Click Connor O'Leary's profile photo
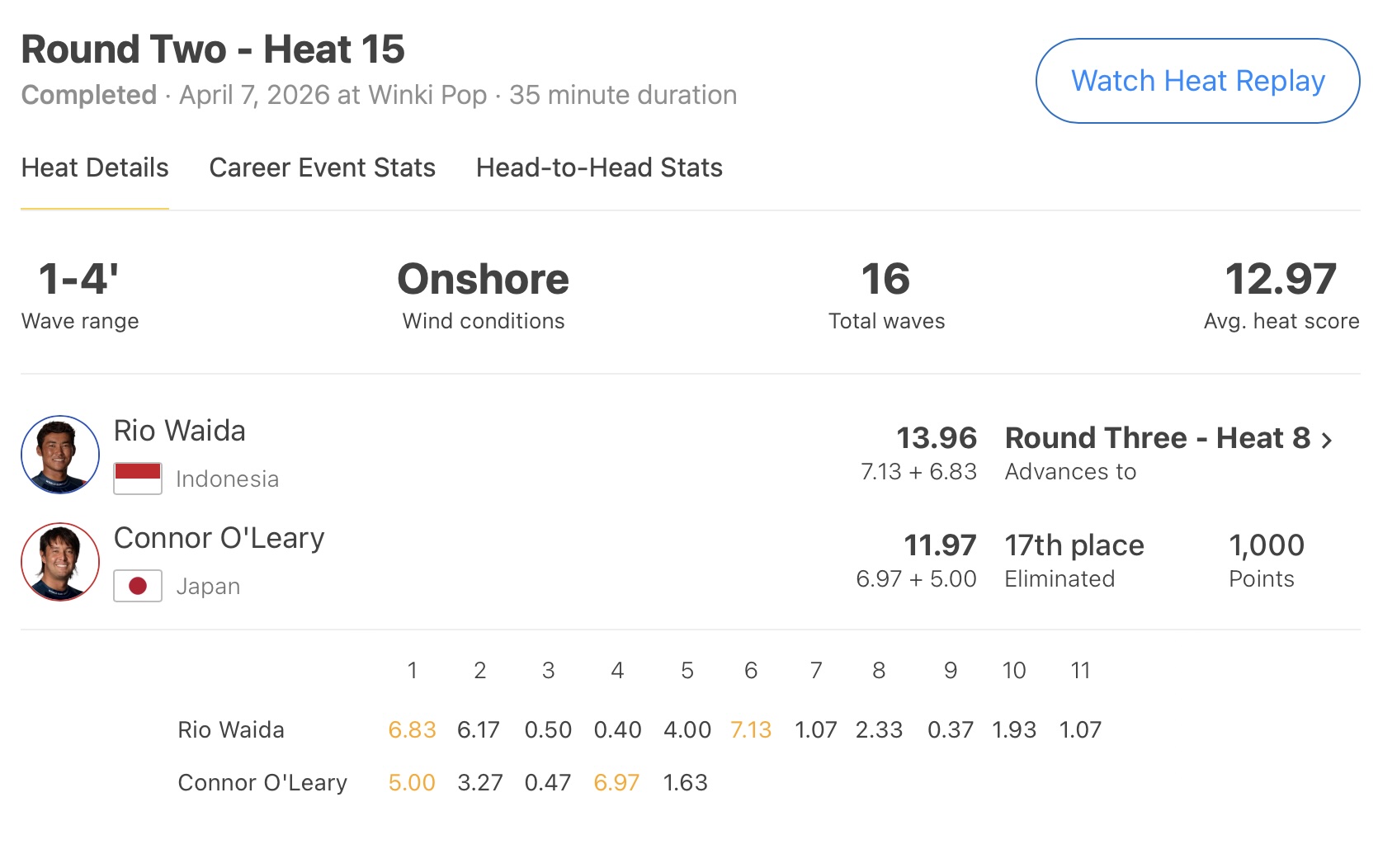The image size is (1378, 868). coord(60,562)
